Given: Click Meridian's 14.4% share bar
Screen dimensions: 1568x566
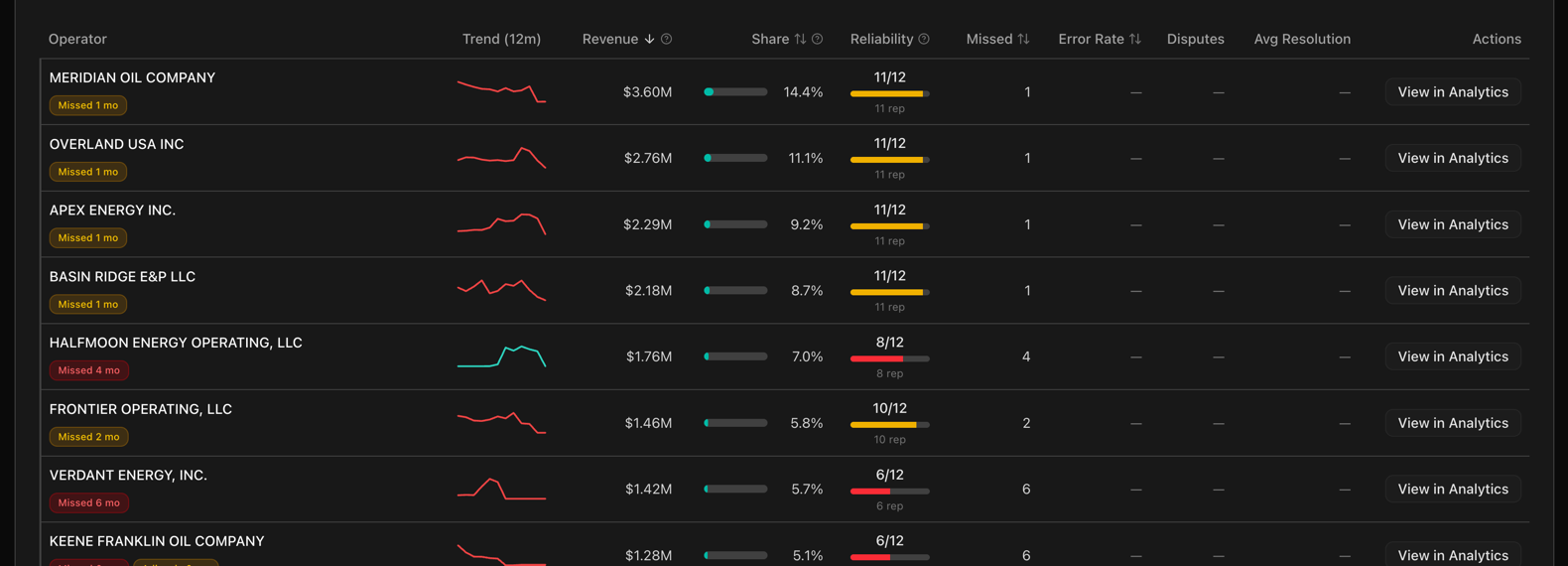Looking at the screenshot, I should click(x=735, y=91).
